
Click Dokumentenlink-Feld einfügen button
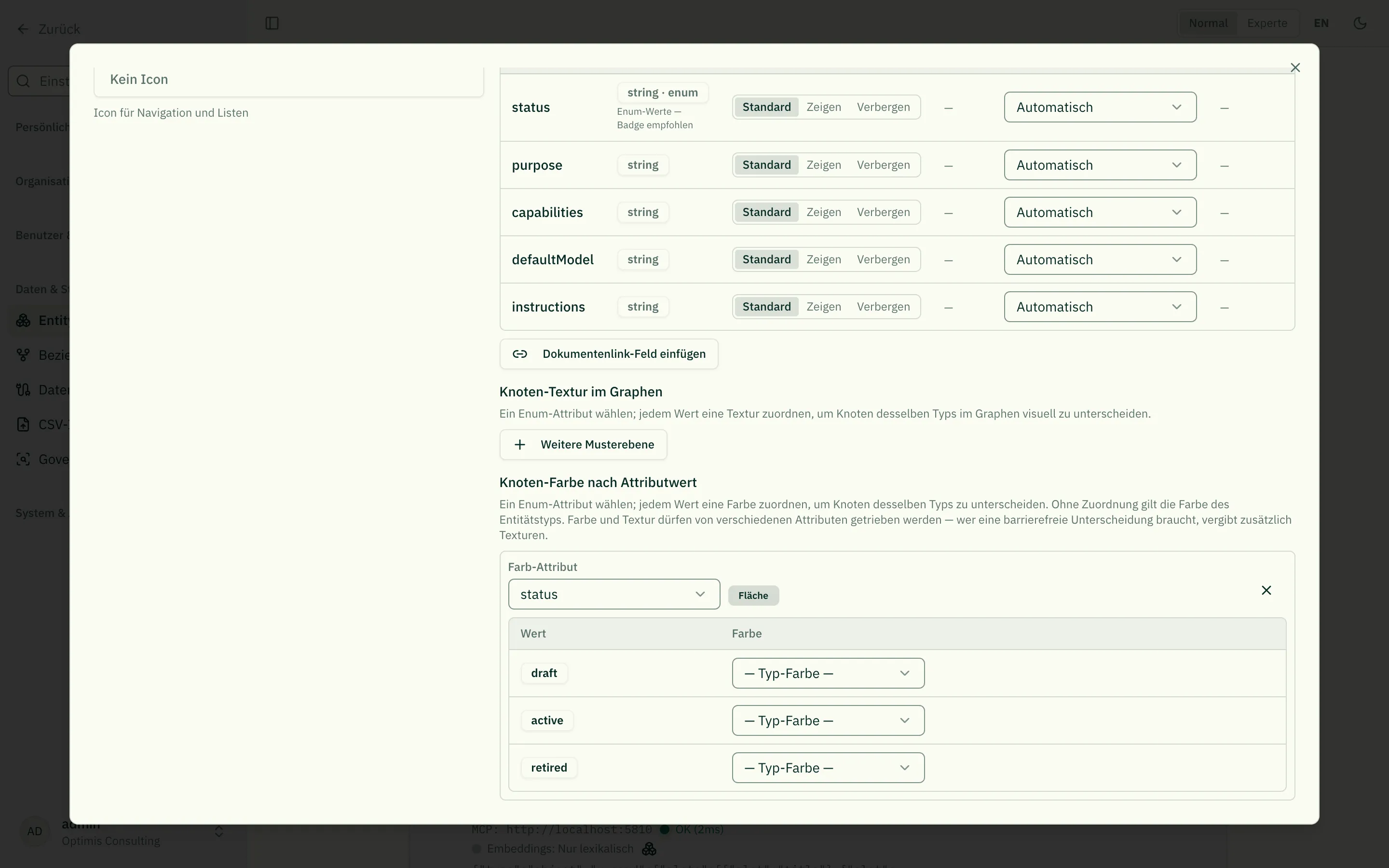pos(608,354)
